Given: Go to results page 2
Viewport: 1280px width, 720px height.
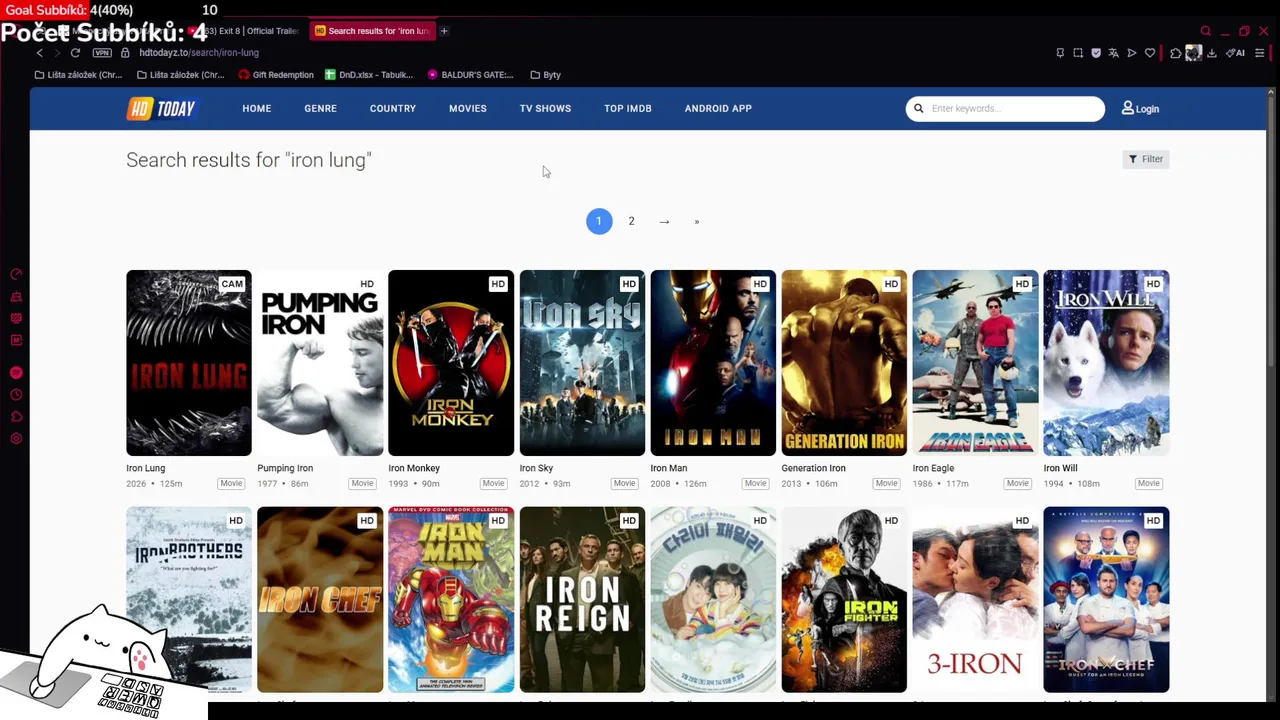Looking at the screenshot, I should [x=631, y=221].
